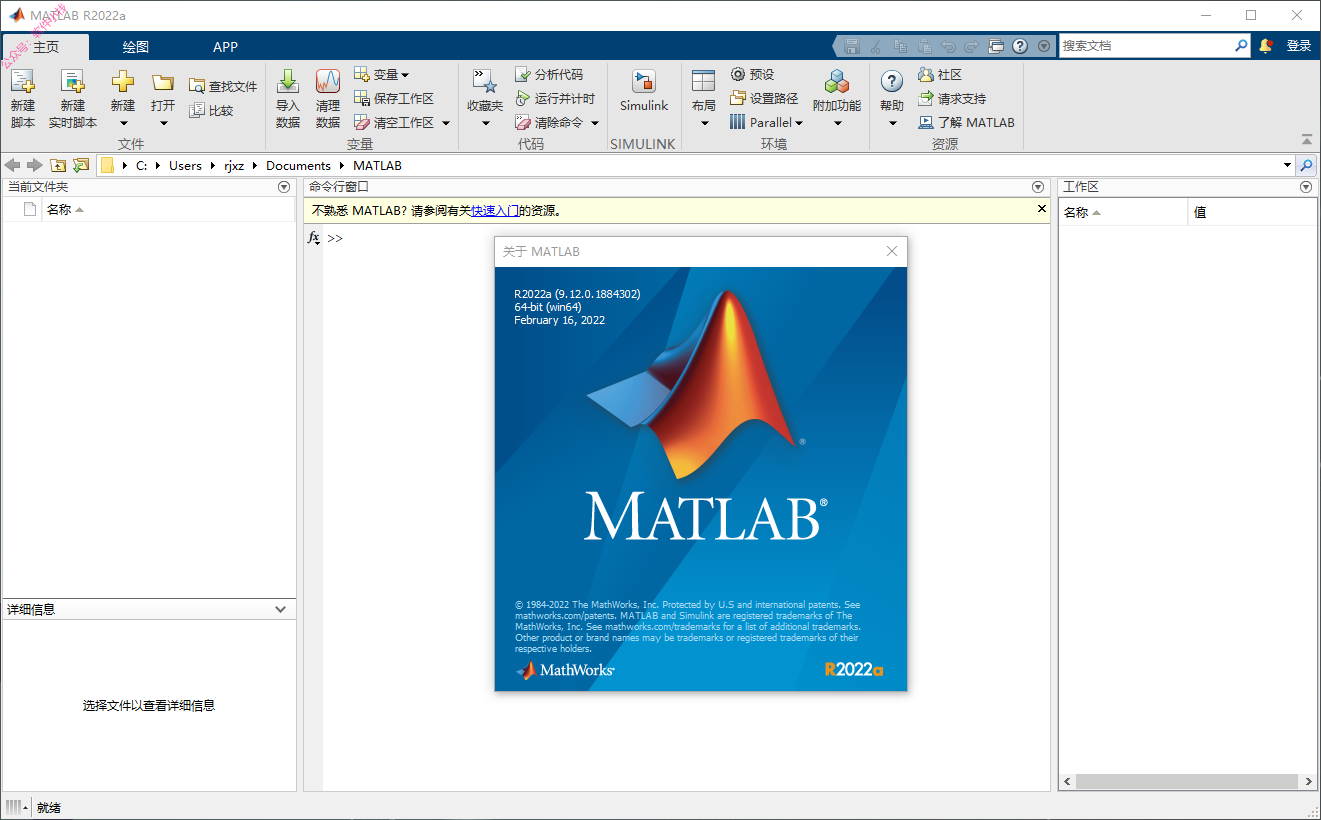1321x820 pixels.
Task: Open Preferences (预设) with gear icon
Action: [752, 75]
